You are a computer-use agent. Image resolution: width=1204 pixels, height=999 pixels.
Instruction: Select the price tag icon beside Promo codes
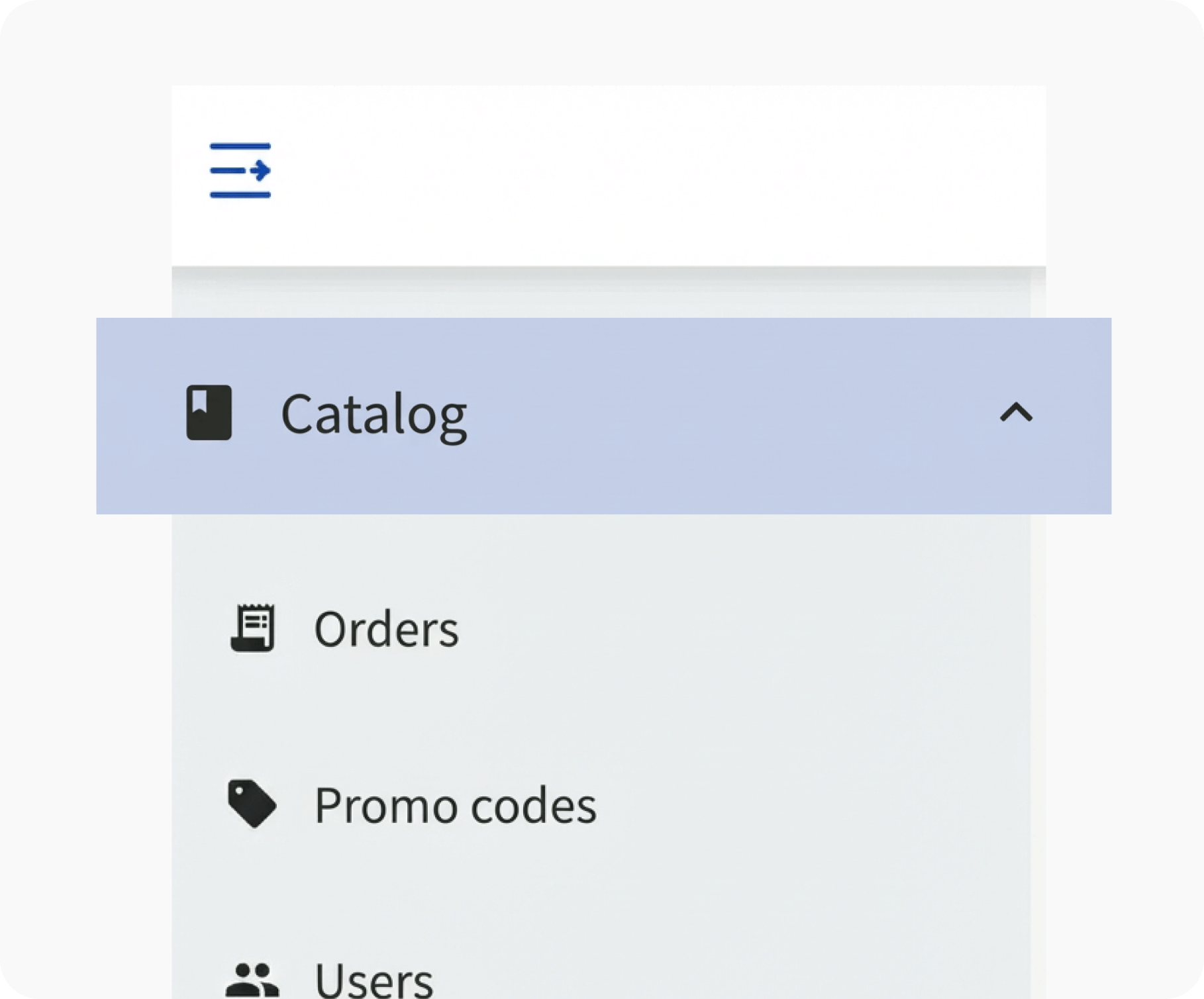coord(252,804)
